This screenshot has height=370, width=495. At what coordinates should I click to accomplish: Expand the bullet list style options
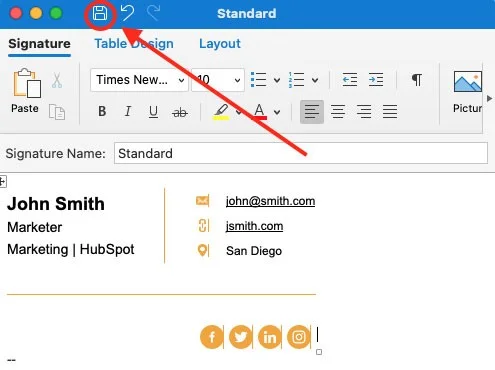277,80
